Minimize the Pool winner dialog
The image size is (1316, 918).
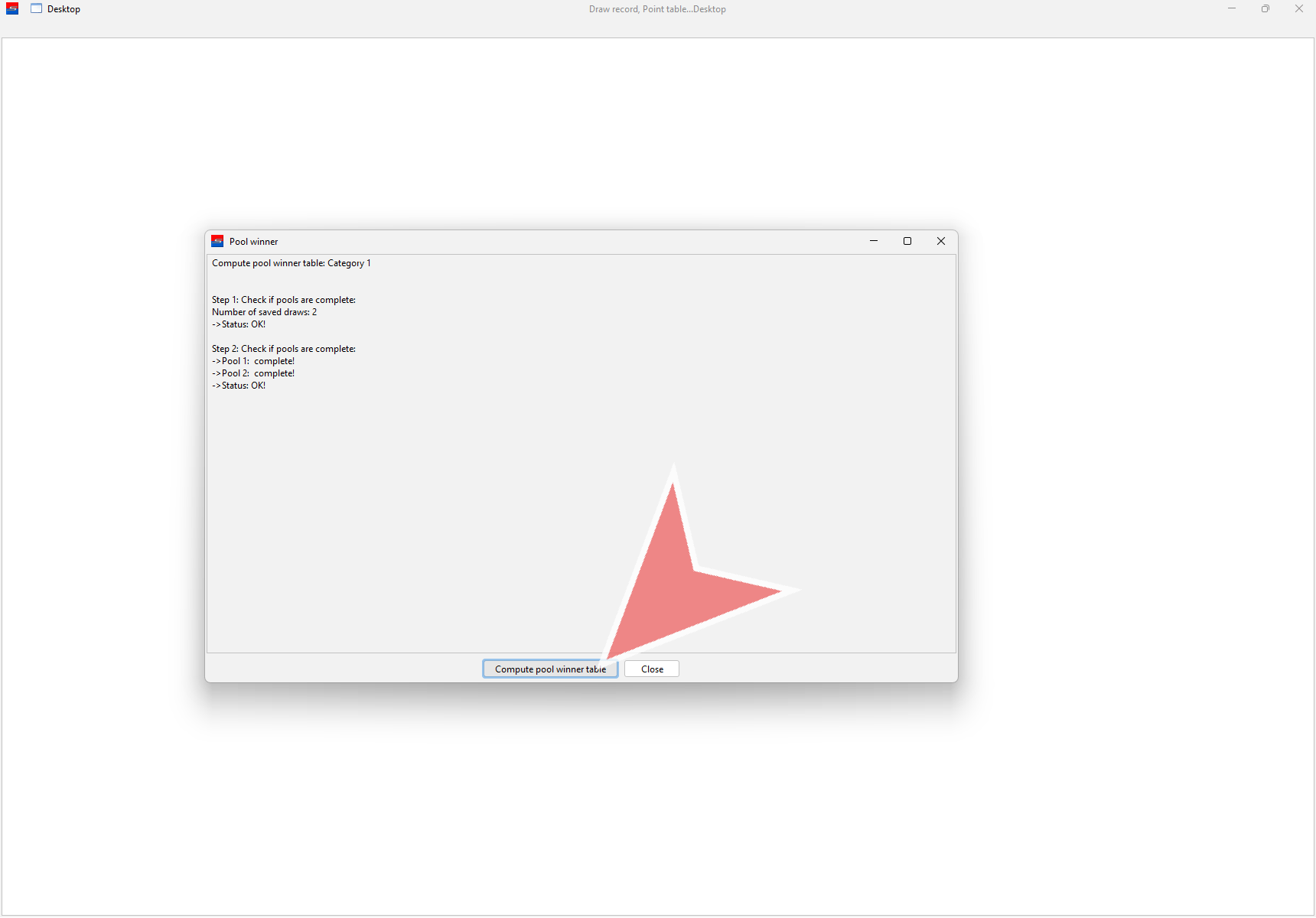click(x=874, y=241)
